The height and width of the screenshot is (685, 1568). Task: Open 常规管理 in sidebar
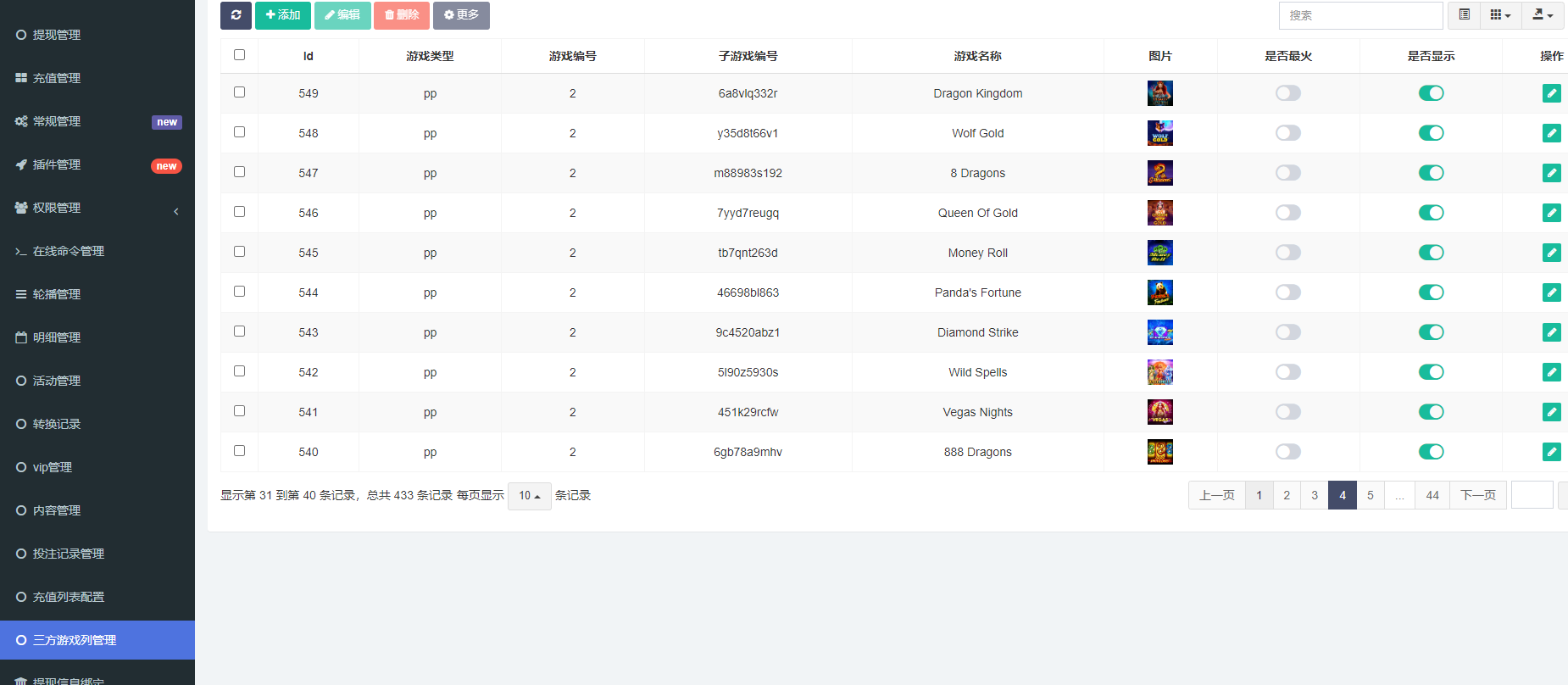[97, 121]
